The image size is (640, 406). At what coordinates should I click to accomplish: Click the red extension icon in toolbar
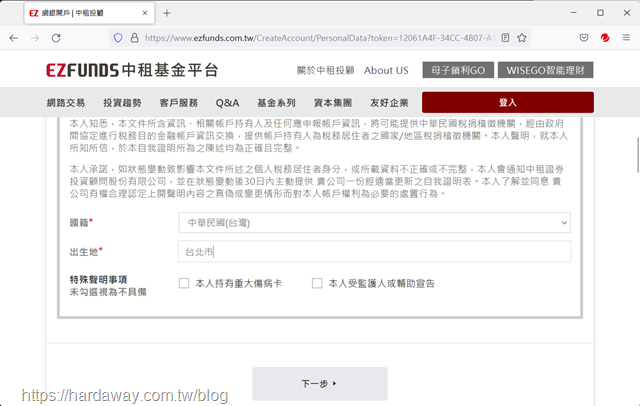pos(605,38)
